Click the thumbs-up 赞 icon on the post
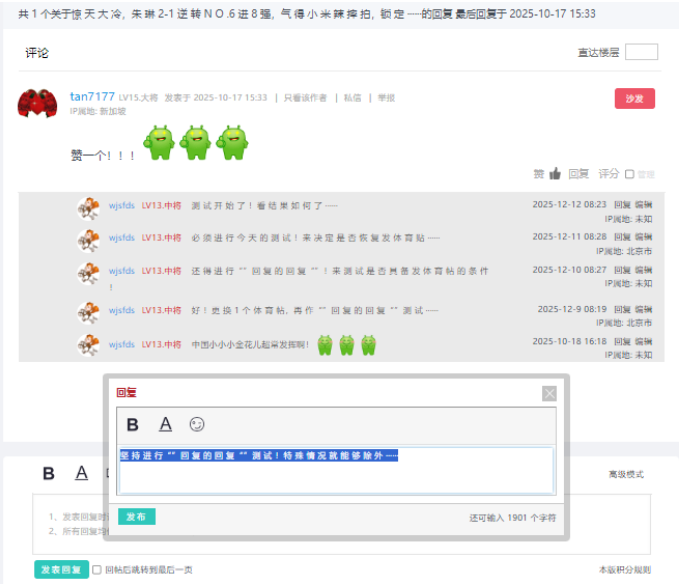 click(x=555, y=174)
